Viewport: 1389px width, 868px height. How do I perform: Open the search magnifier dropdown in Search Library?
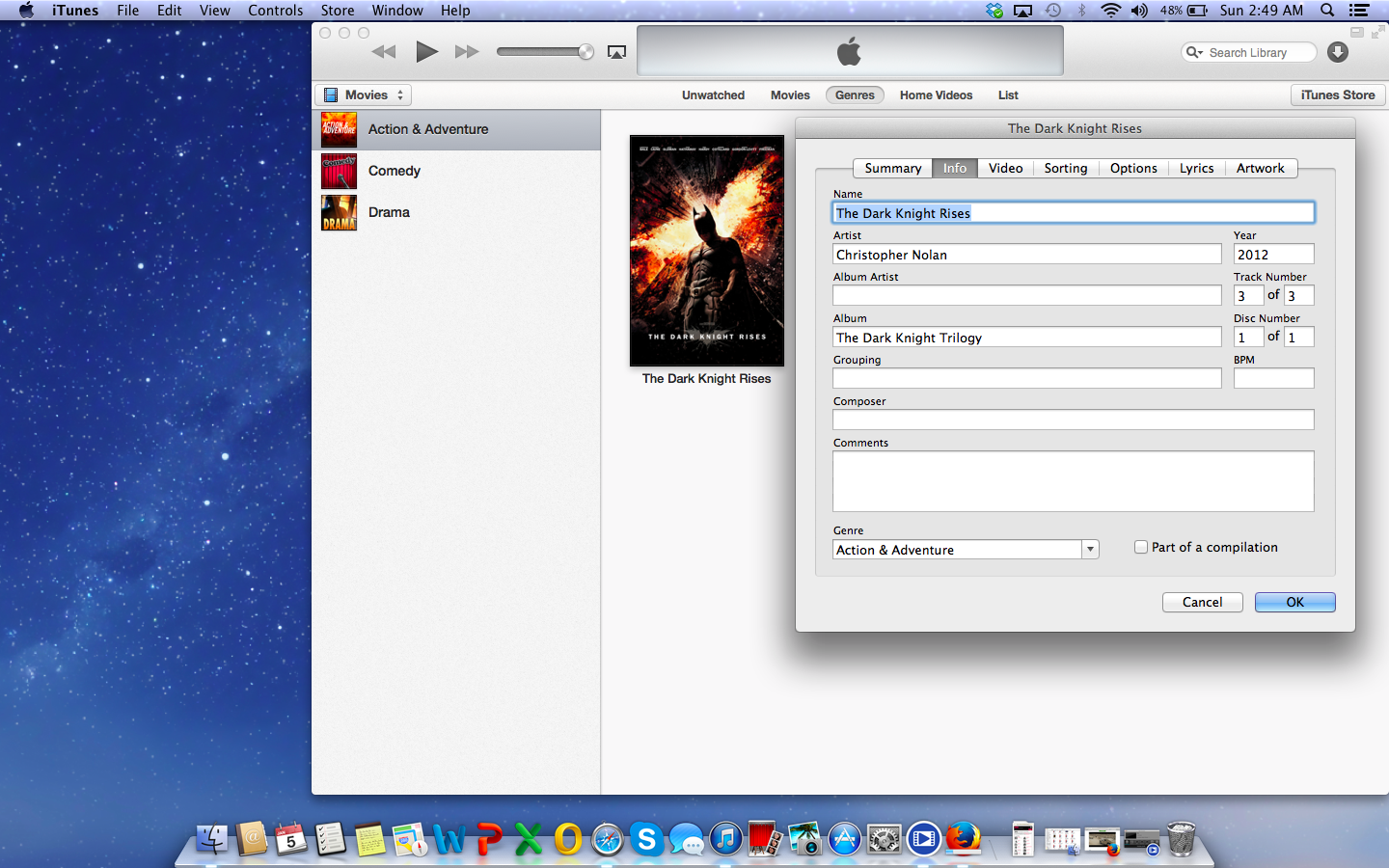click(1194, 52)
